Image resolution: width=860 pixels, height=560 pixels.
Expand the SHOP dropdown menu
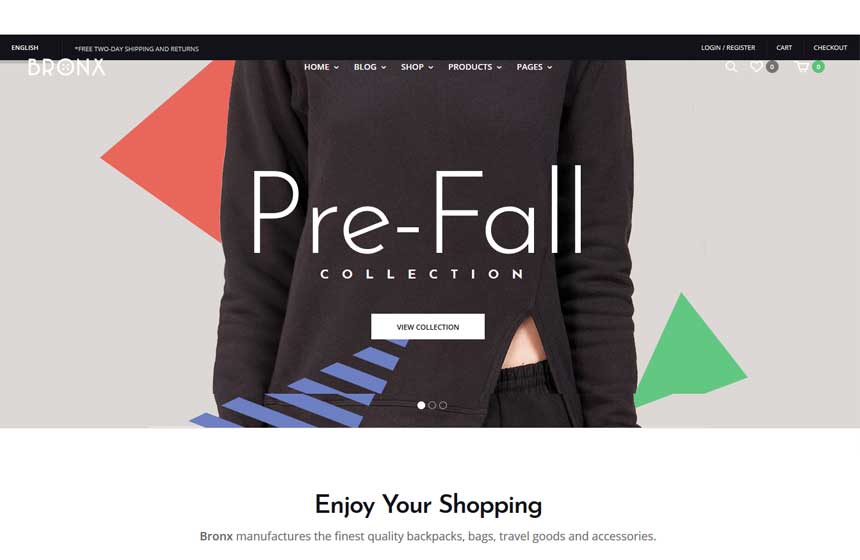click(417, 67)
